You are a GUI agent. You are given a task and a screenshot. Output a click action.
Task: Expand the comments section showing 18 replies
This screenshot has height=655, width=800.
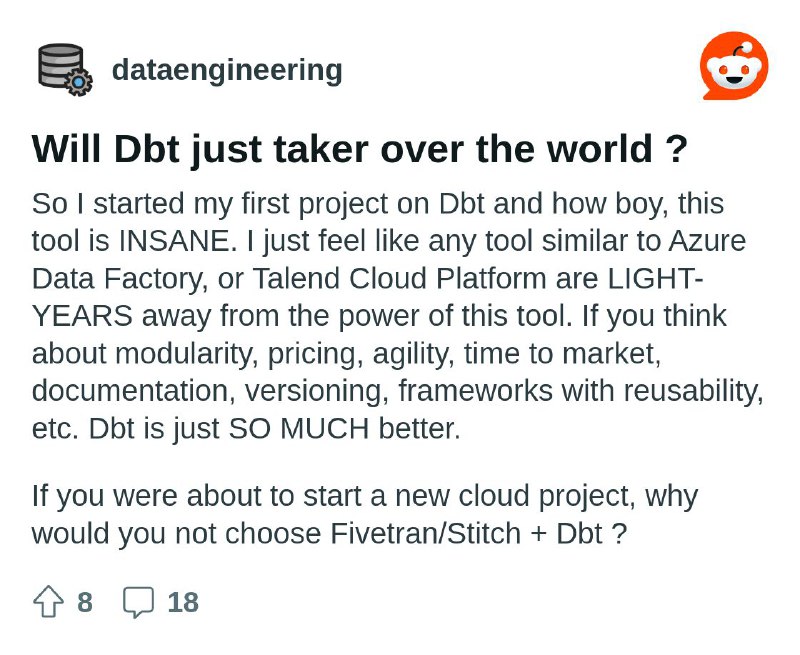[140, 601]
